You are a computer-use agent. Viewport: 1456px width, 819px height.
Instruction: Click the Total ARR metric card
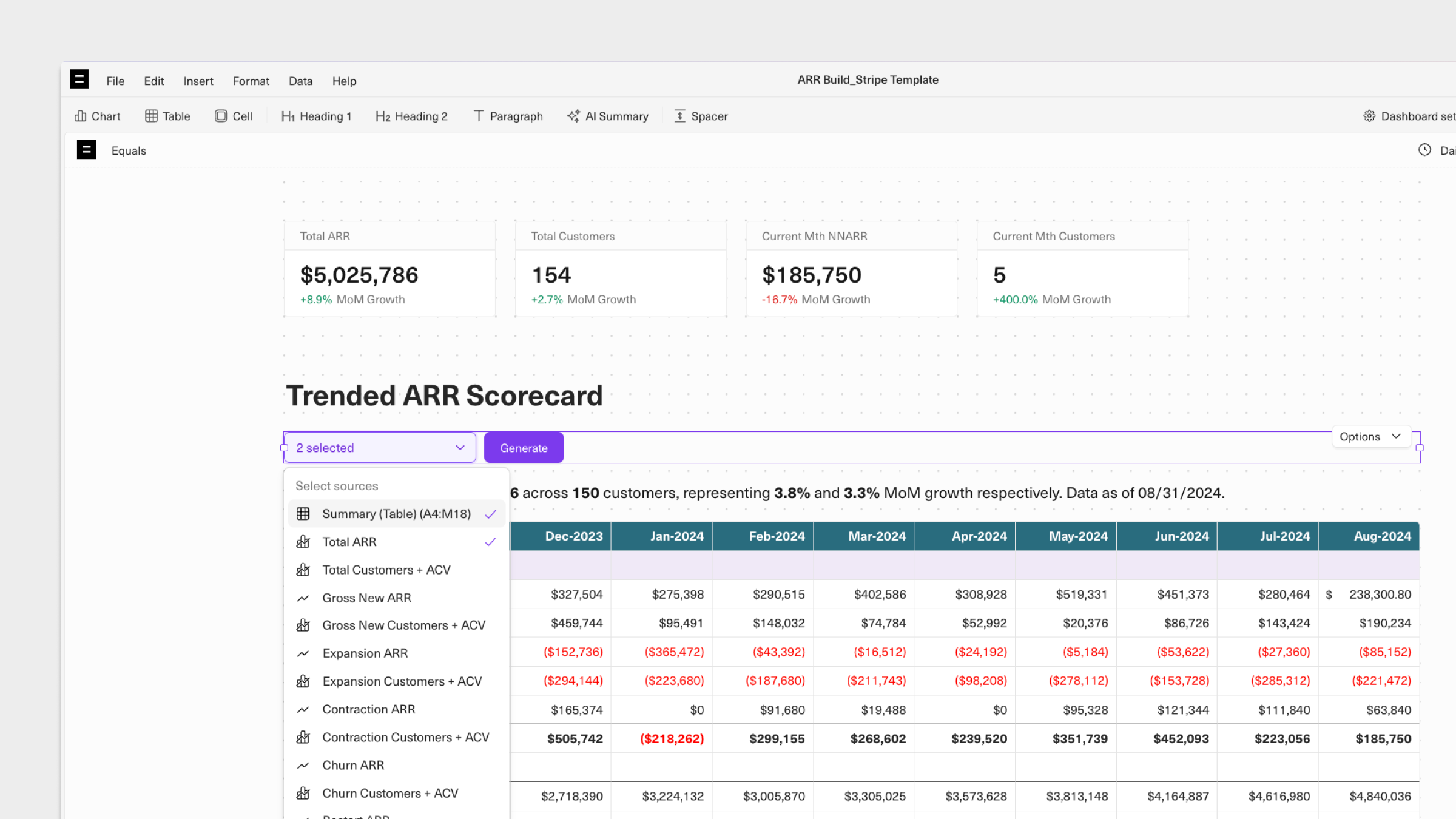pos(389,269)
